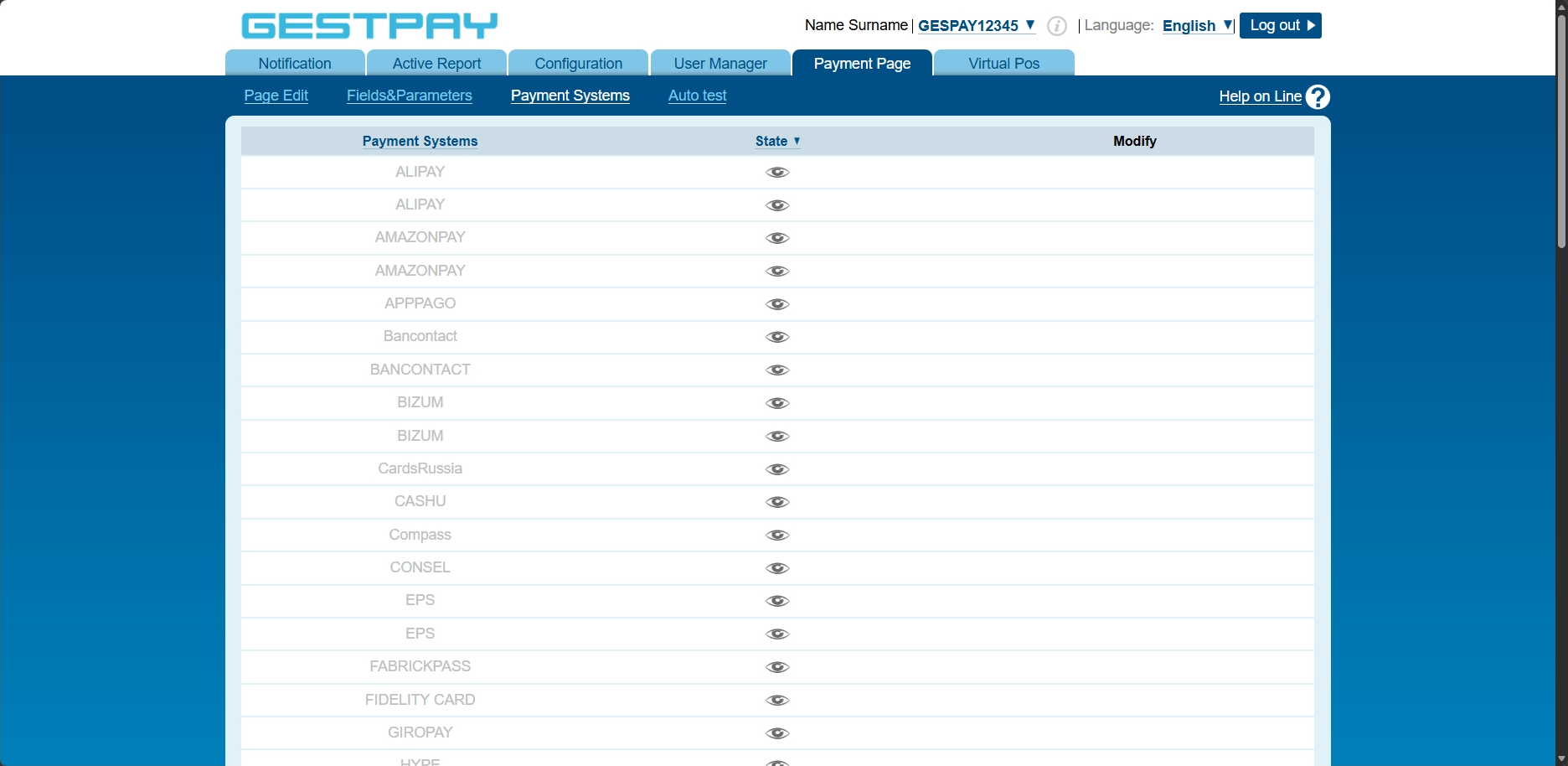
Task: Toggle the CASHU state eye icon
Action: [x=777, y=502]
